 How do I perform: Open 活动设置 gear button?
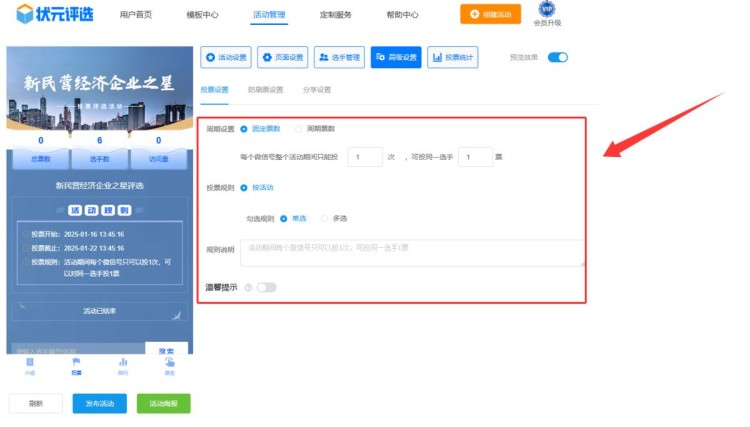226,58
